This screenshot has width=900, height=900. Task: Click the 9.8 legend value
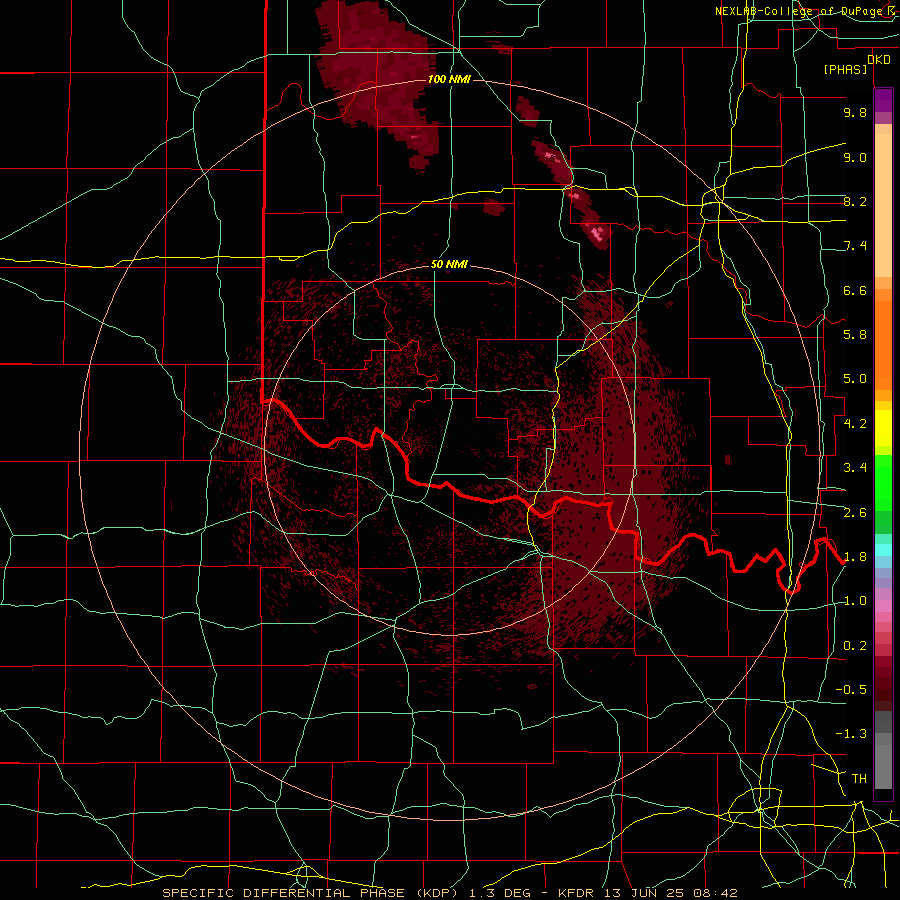click(x=855, y=112)
